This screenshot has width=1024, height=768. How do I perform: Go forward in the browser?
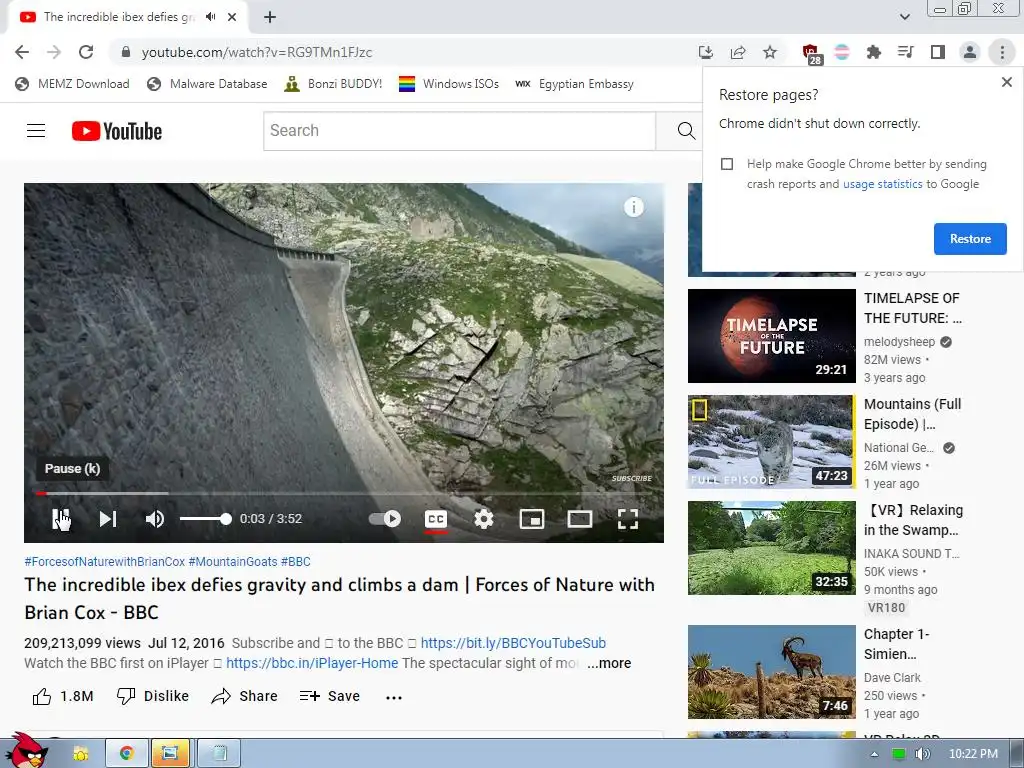coord(54,52)
